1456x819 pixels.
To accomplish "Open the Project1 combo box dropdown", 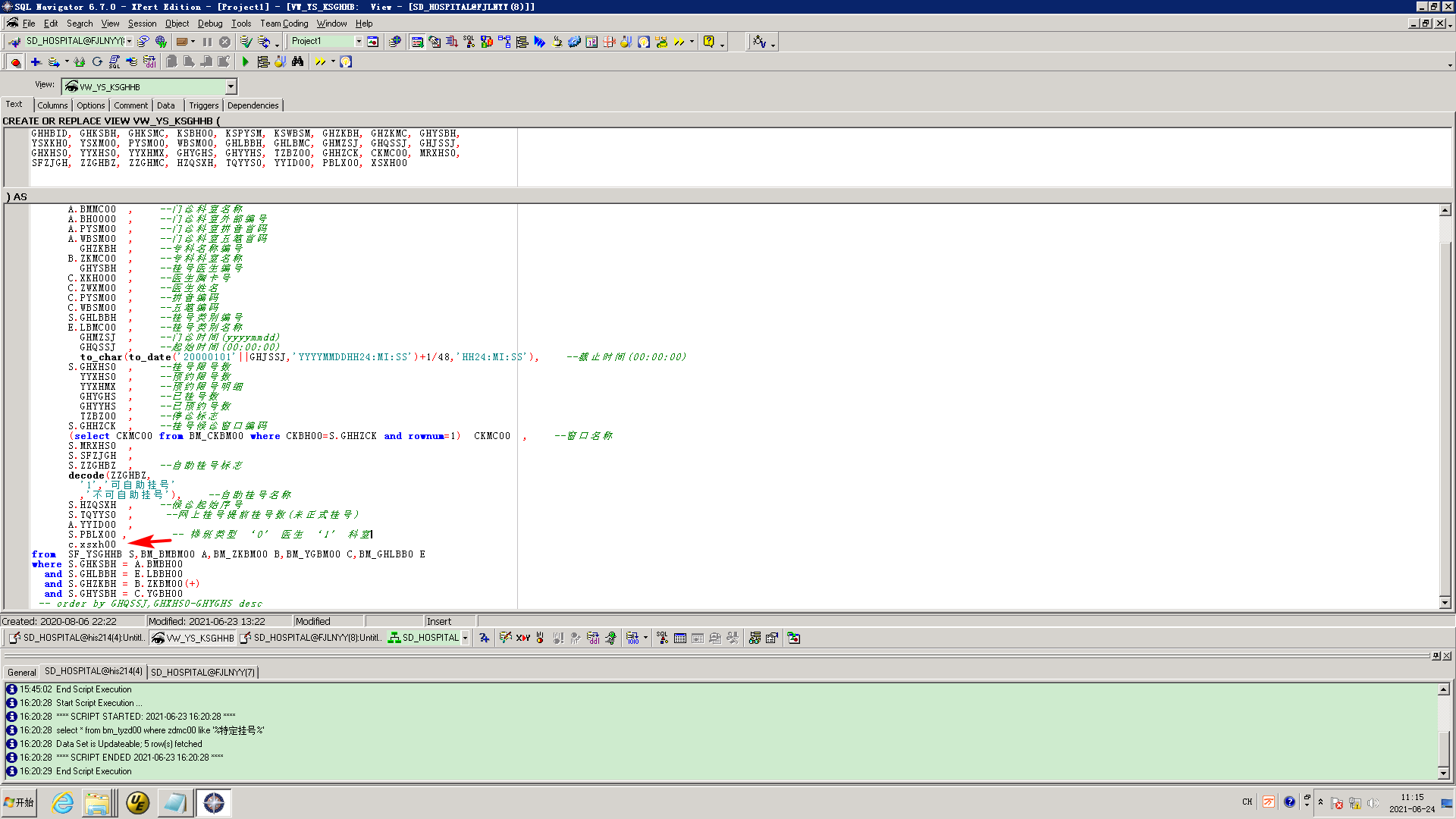I will pos(359,42).
